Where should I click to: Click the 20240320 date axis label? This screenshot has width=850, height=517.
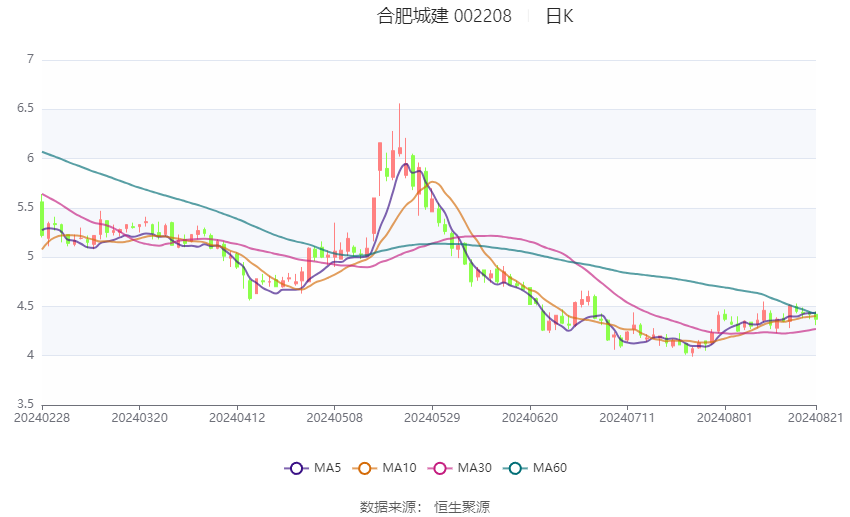tap(139, 418)
